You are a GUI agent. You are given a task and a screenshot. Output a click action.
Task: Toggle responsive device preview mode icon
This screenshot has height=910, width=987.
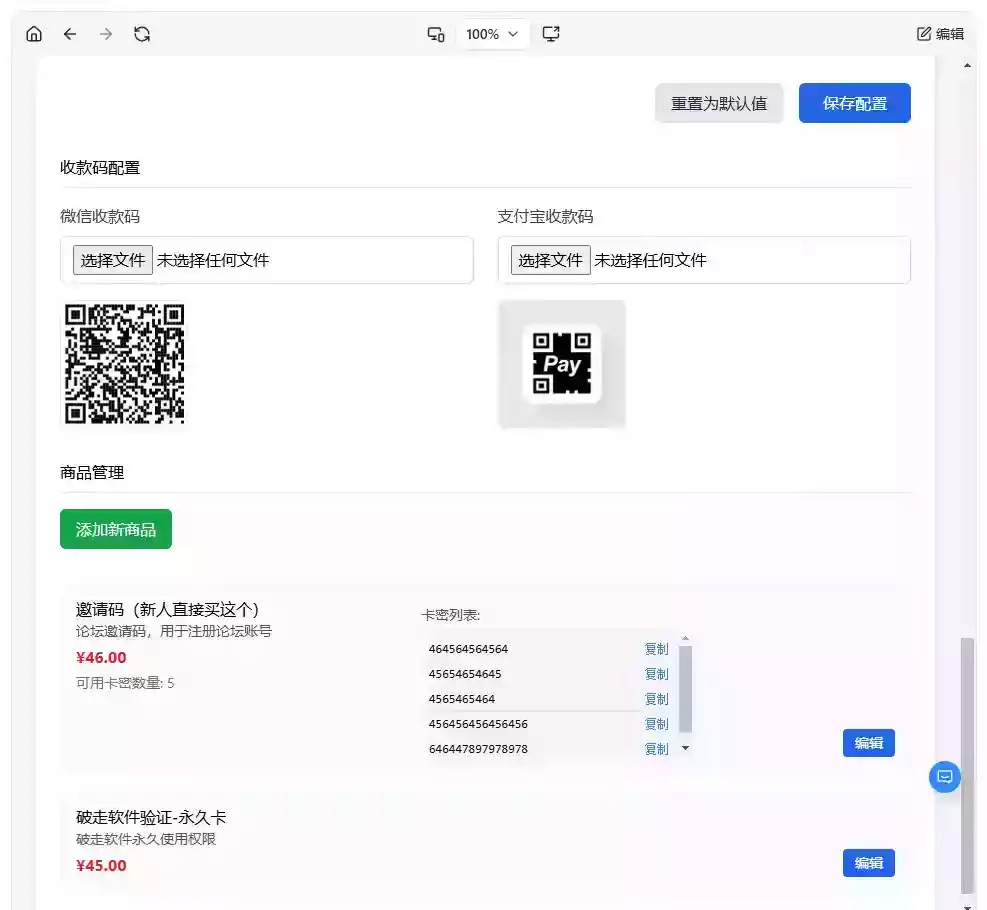(435, 33)
